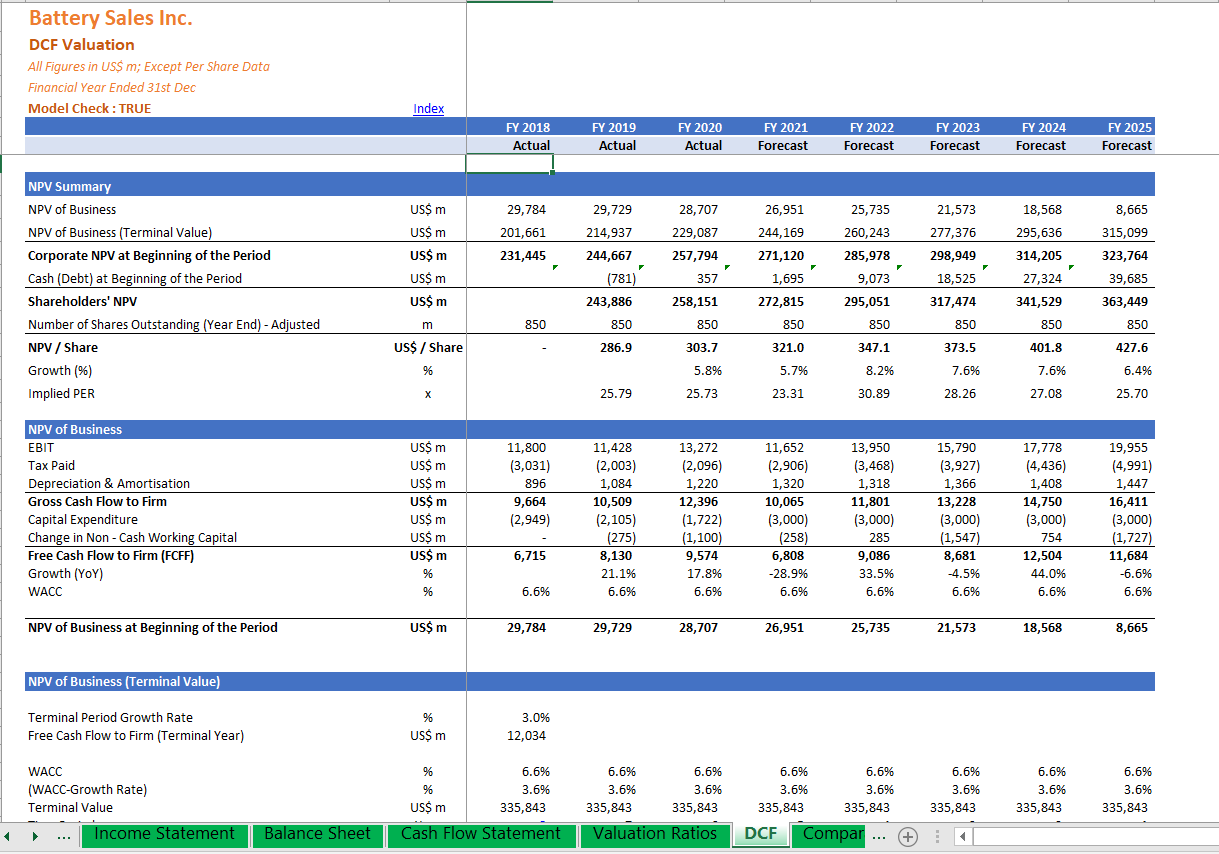Open the Cash Flow Statement sheet tab
The width and height of the screenshot is (1219, 854).
[481, 834]
